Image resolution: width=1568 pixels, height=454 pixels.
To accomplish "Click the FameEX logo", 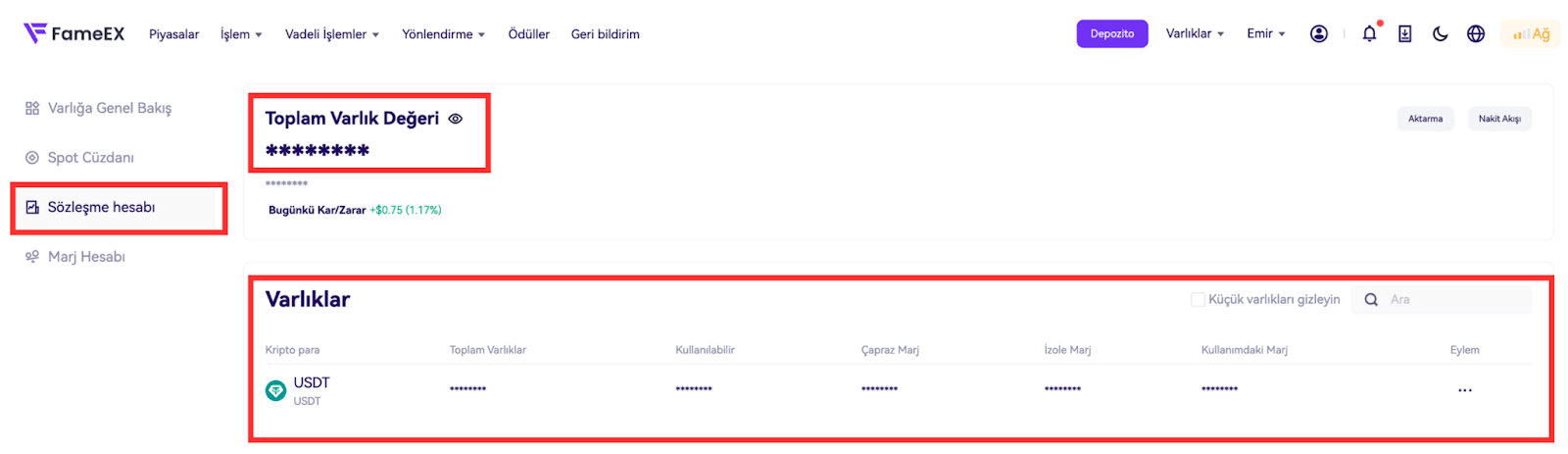I will click(74, 33).
